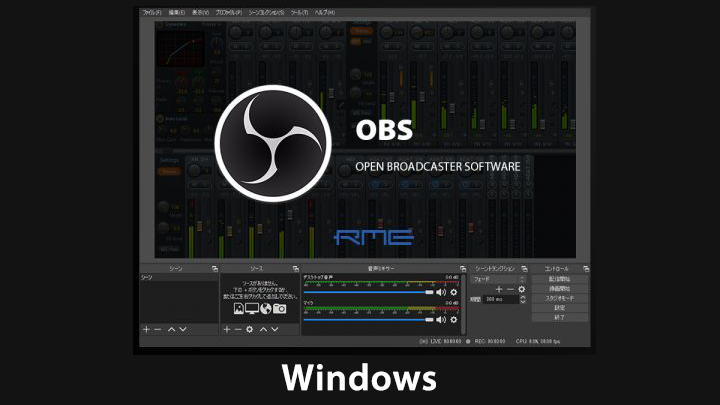Undock the シーントランジション panel via its float icon
Viewport: 720px width, 405px height.
524,269
